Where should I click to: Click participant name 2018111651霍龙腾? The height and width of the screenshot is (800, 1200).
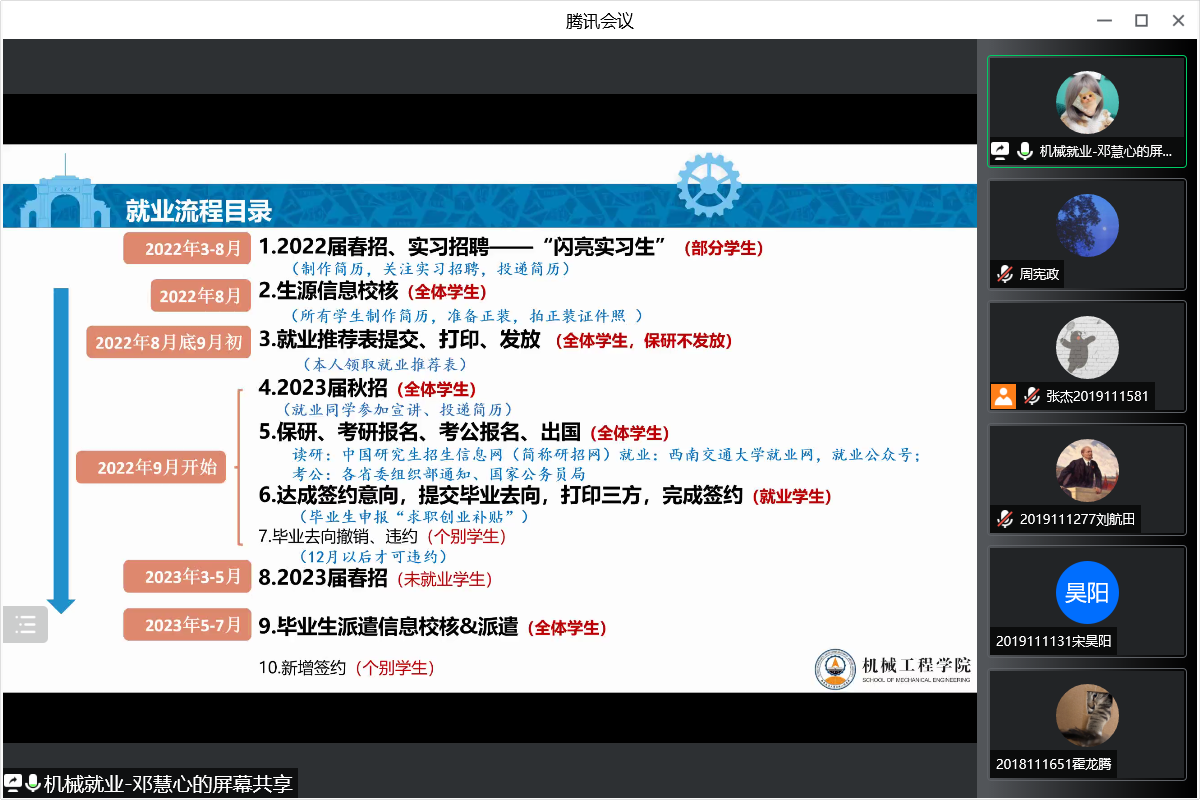coord(1054,764)
